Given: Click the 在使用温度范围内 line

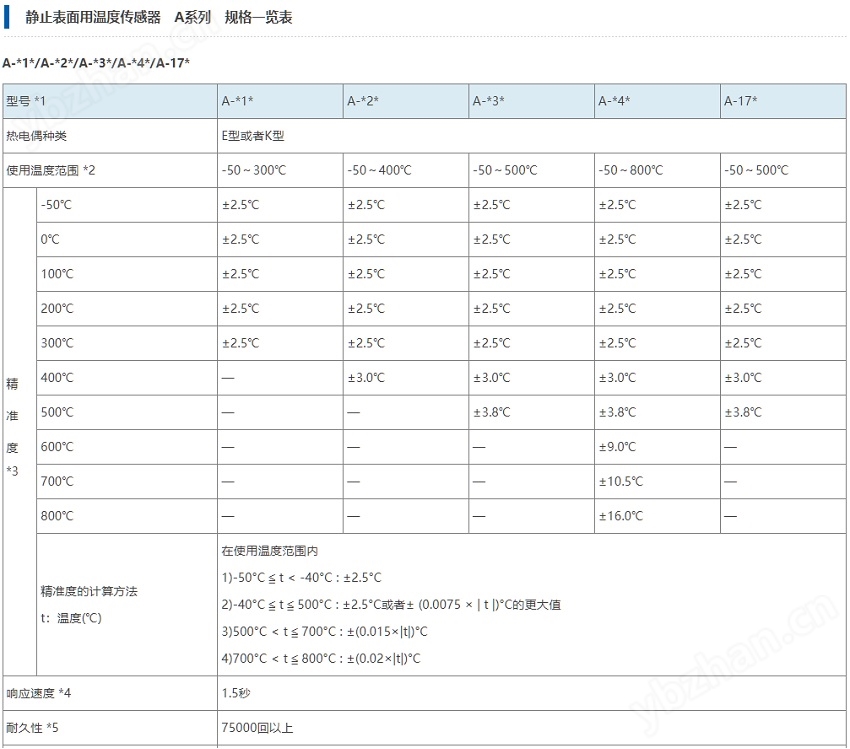Looking at the screenshot, I should (x=269, y=551).
